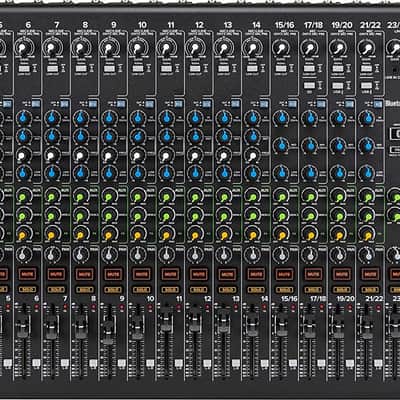Toggle the low cut switch on channel 11

pyautogui.click(x=167, y=69)
